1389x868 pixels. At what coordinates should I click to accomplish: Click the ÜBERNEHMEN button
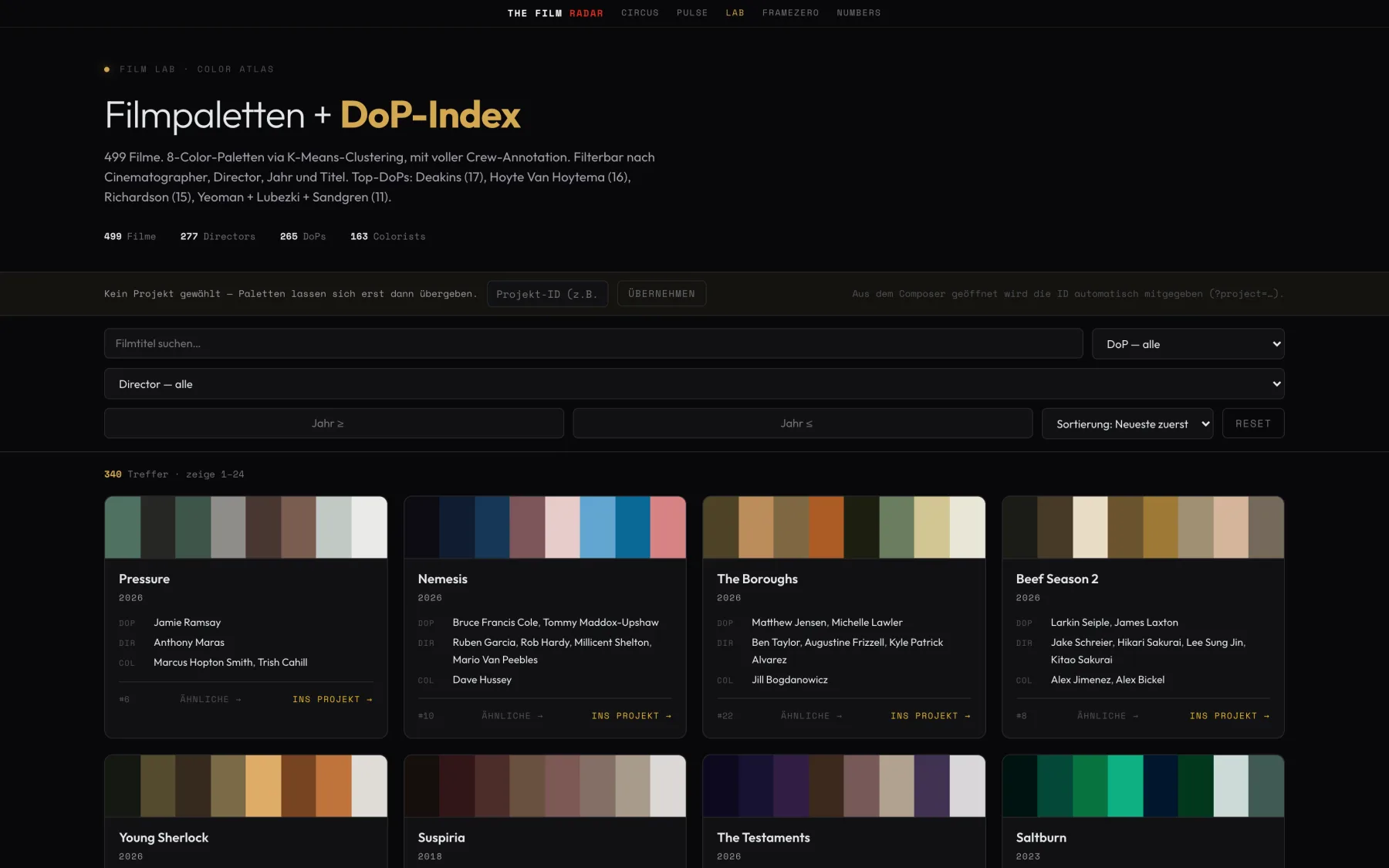[x=661, y=294]
